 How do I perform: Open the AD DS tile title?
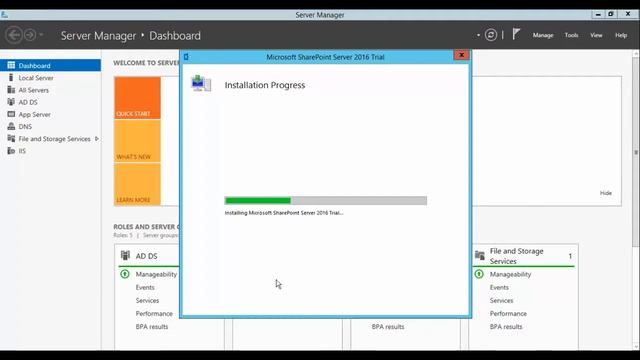click(147, 256)
